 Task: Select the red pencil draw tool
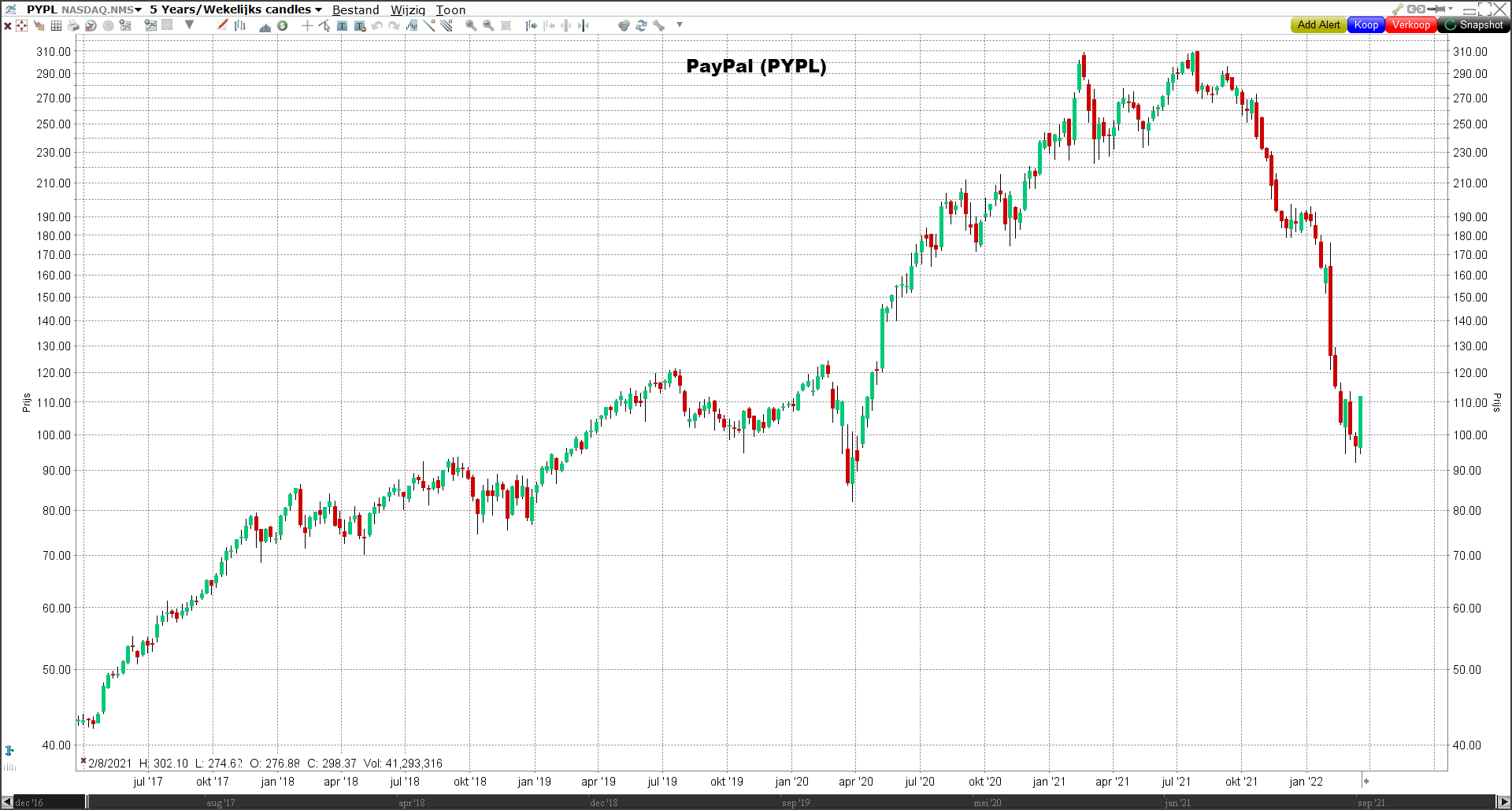tap(223, 25)
